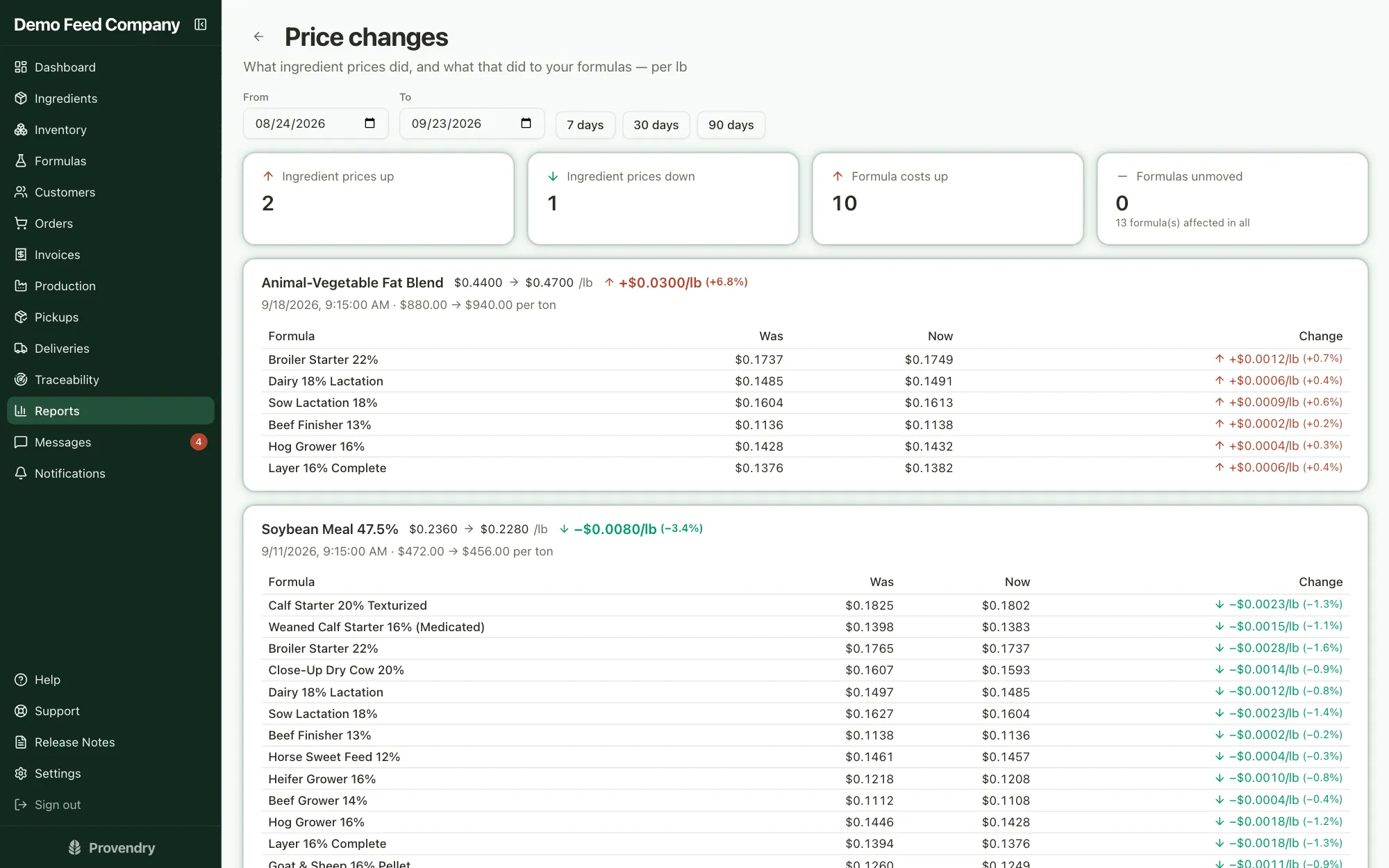
Task: Click the From date field 08/24/2026
Action: [x=315, y=124]
